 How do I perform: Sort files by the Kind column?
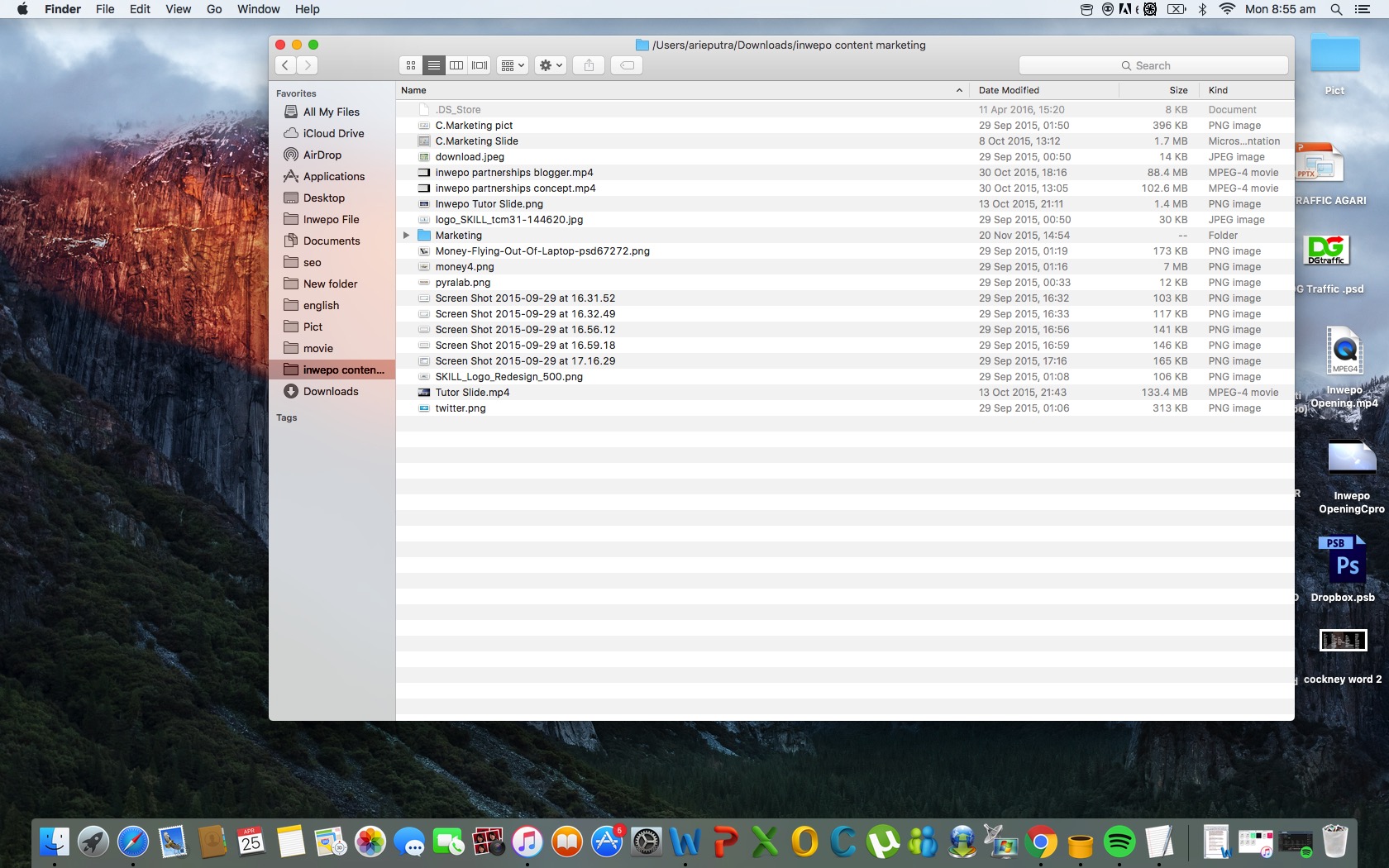1245,90
